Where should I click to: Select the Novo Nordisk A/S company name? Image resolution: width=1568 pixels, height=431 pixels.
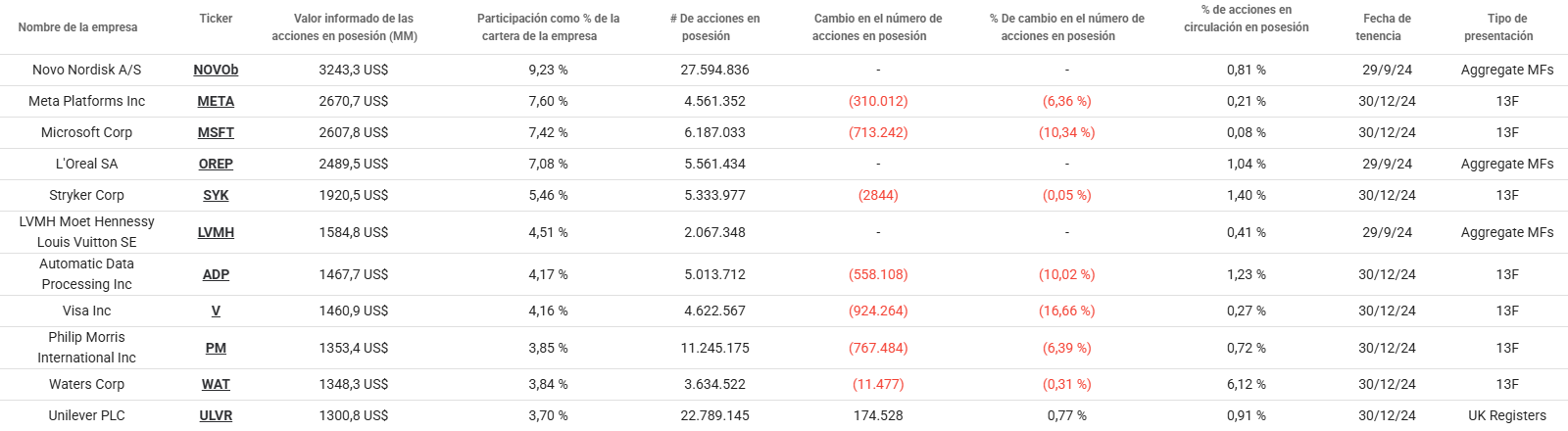(x=86, y=70)
